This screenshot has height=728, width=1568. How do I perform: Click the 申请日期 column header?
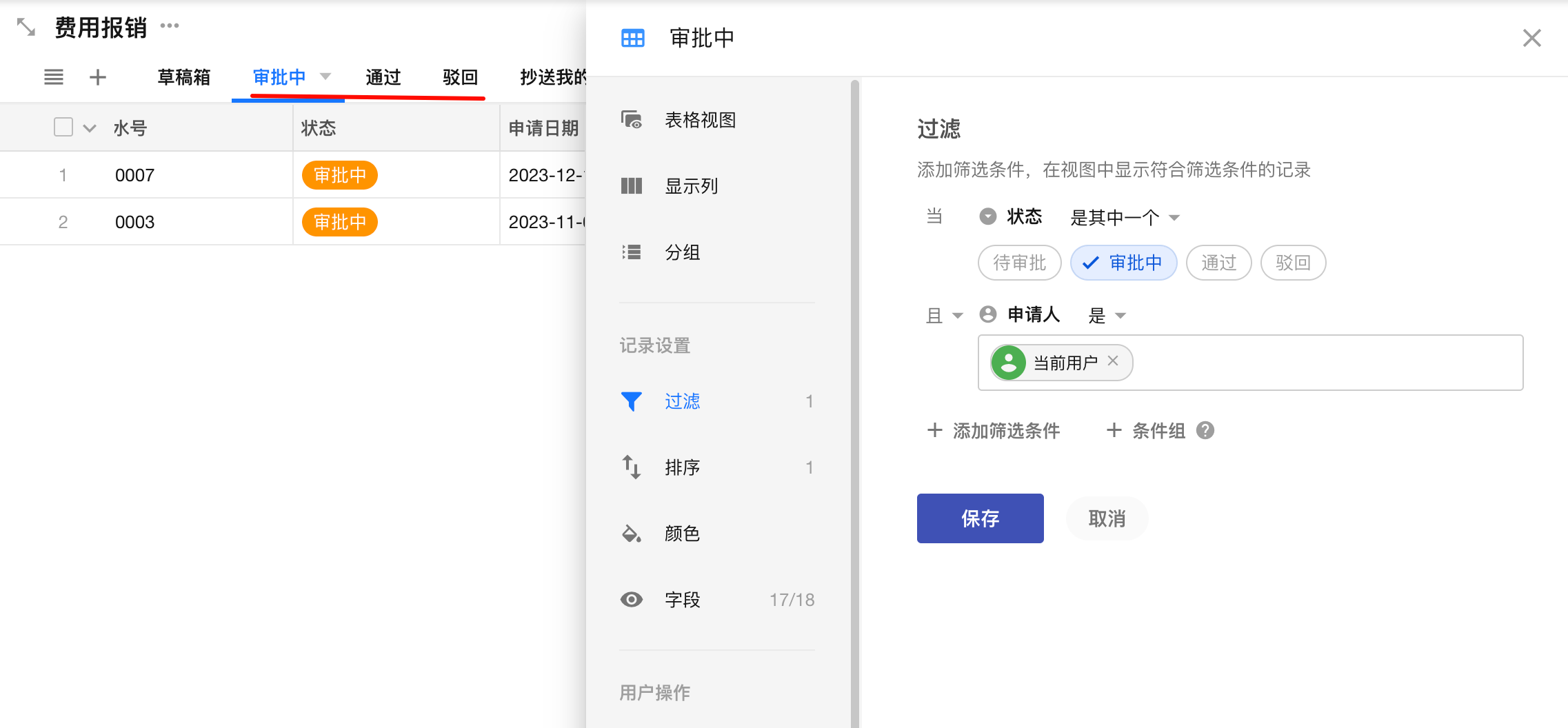click(x=543, y=128)
